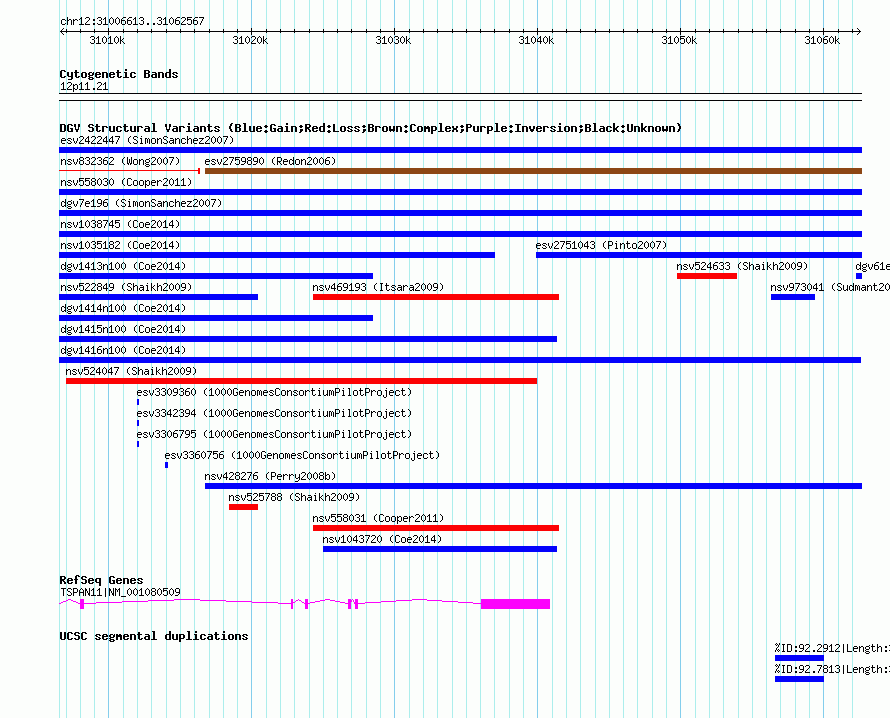Click nsv524047 (Shaikh2009) label
This screenshot has width=890, height=718.
click(131, 371)
